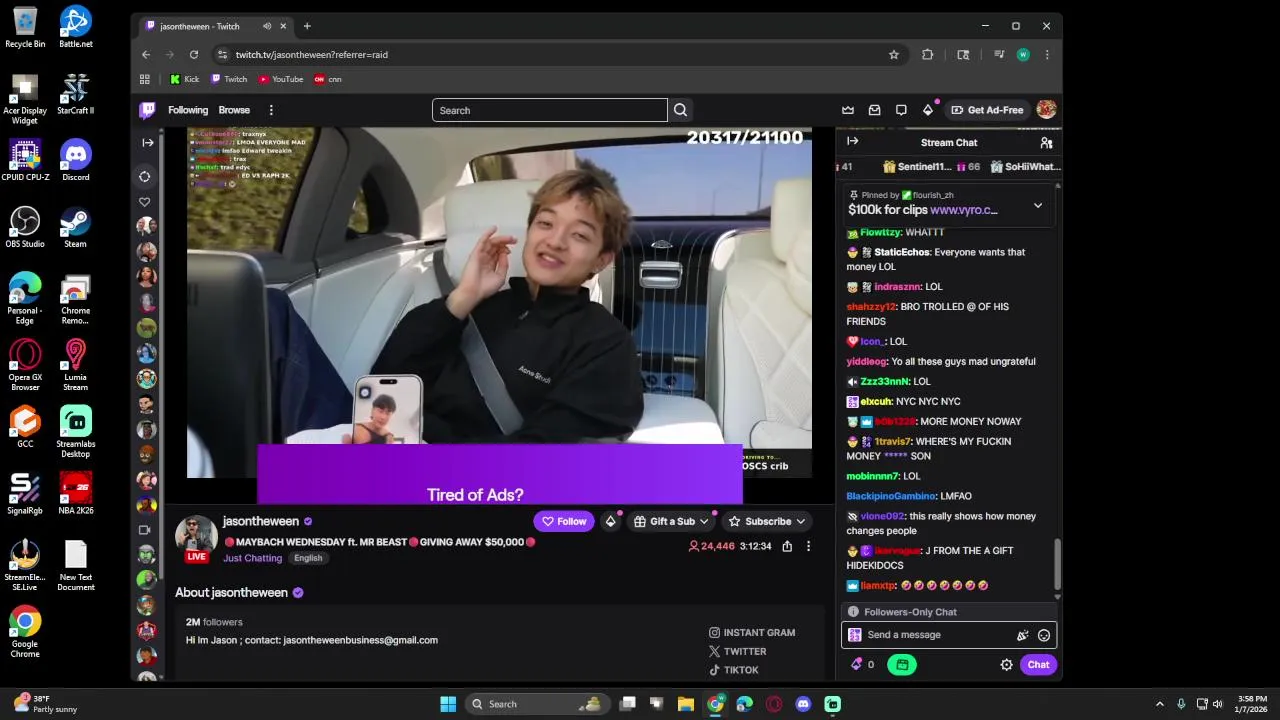1280x720 pixels.
Task: Open Bits diamond icon in top bar
Action: pyautogui.click(x=928, y=110)
